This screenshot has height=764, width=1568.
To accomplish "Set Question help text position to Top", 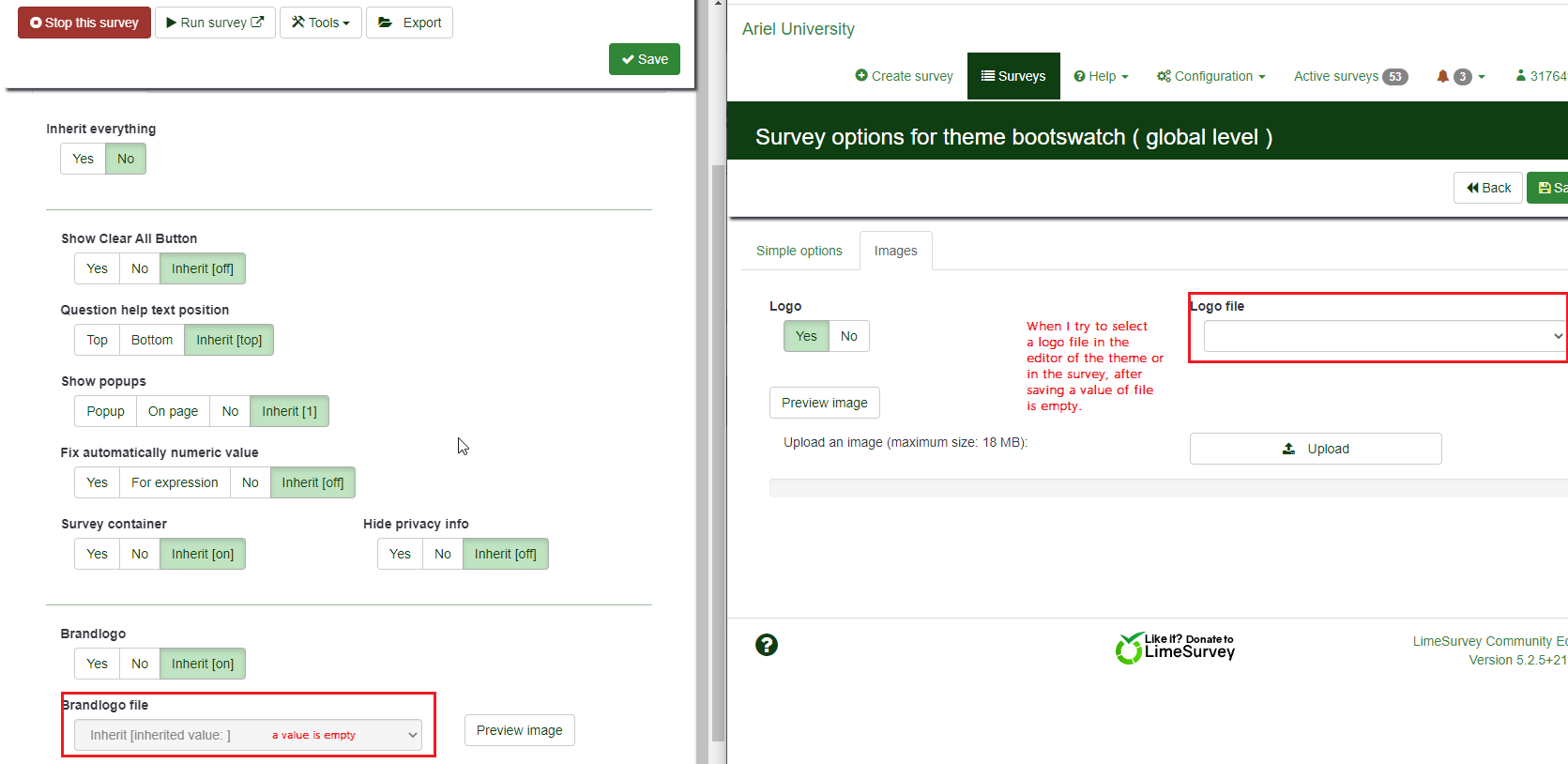I will [x=98, y=340].
